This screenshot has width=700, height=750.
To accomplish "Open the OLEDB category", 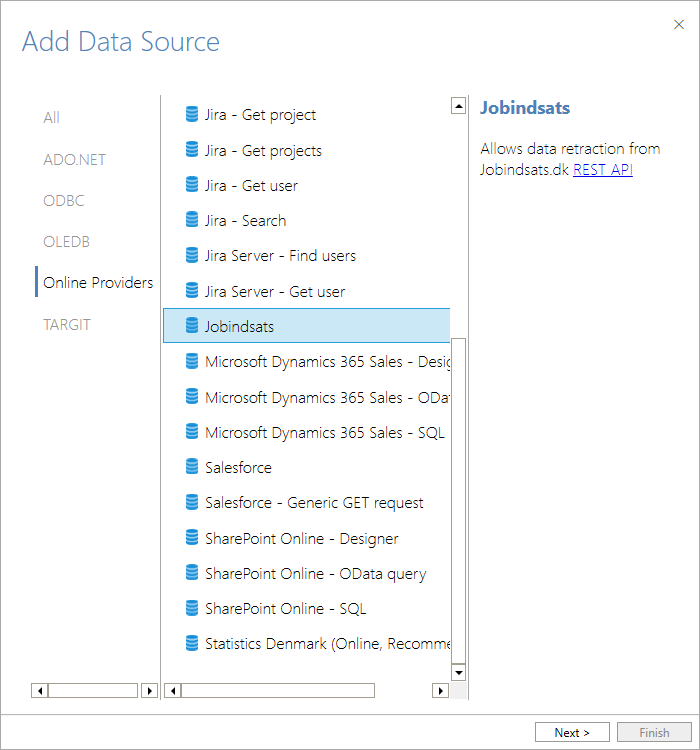I will click(67, 242).
